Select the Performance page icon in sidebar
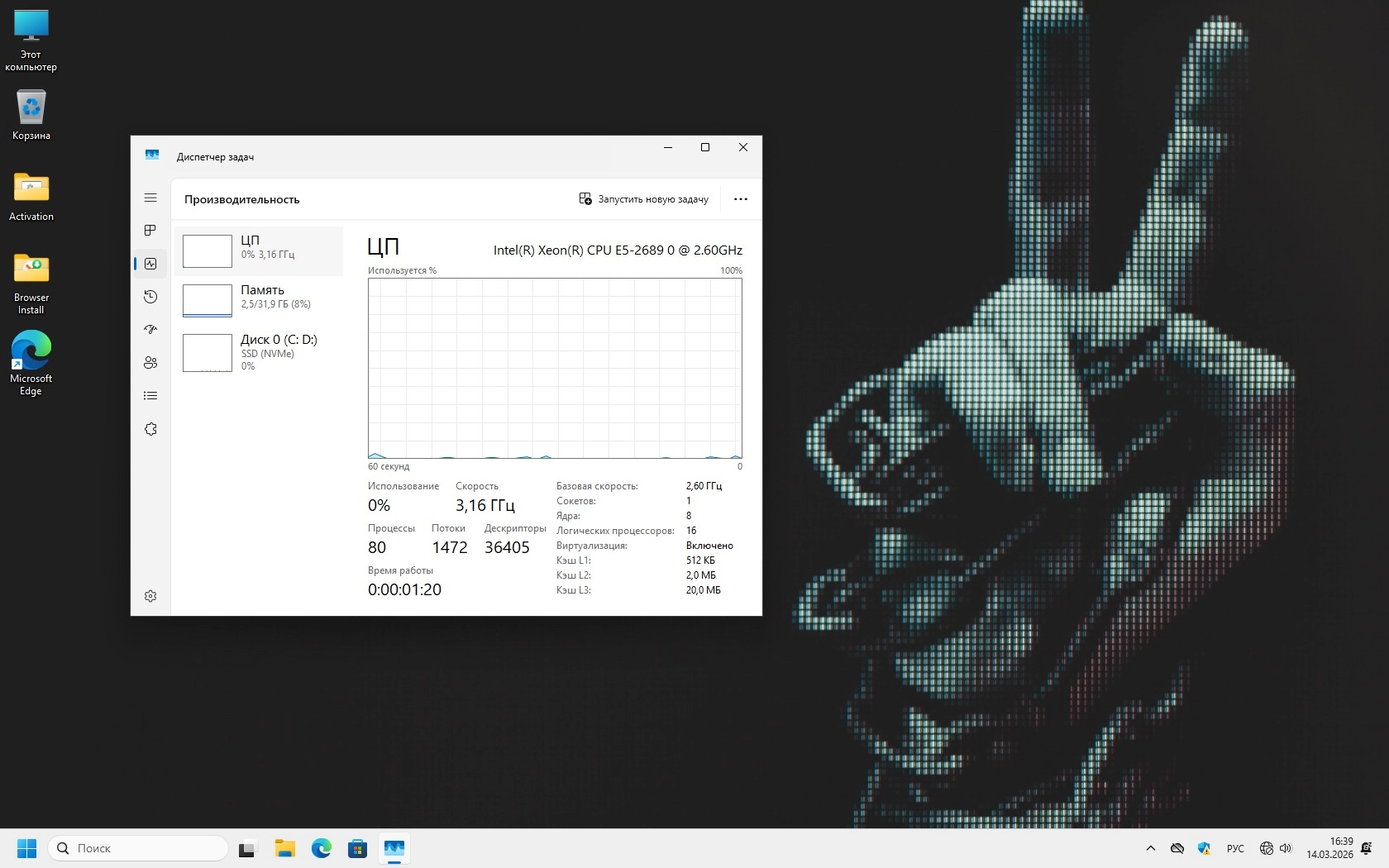Image resolution: width=1389 pixels, height=868 pixels. (150, 264)
